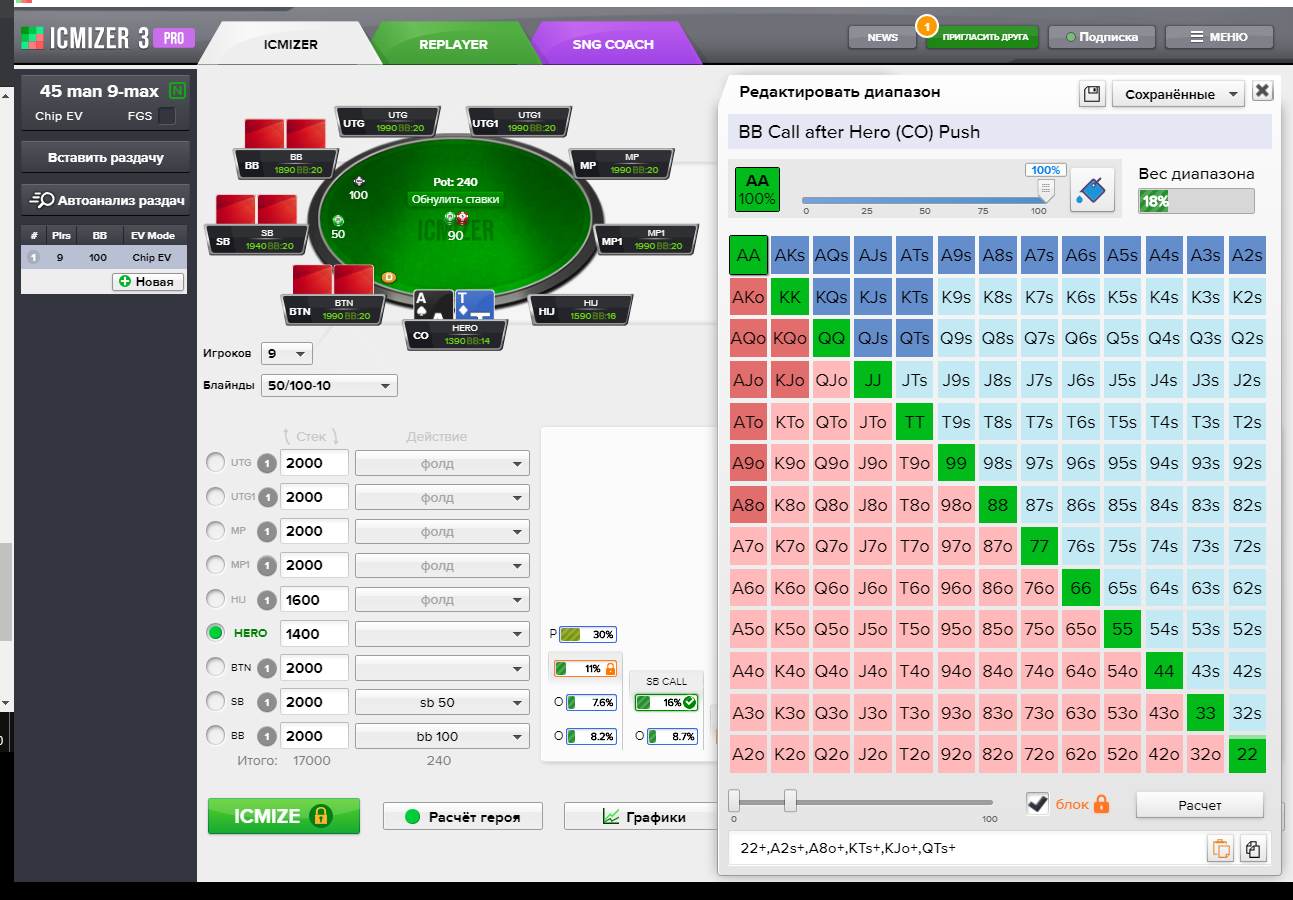Close the range editor panel
Screen dimensions: 1293x900
click(x=1263, y=91)
